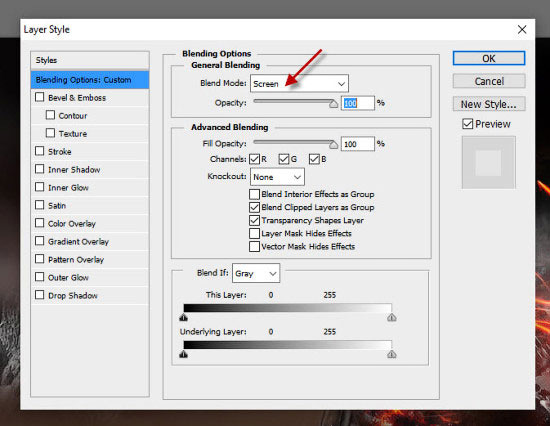The width and height of the screenshot is (550, 426).
Task: Enable the Bevel & Emboss checkbox
Action: coord(40,97)
